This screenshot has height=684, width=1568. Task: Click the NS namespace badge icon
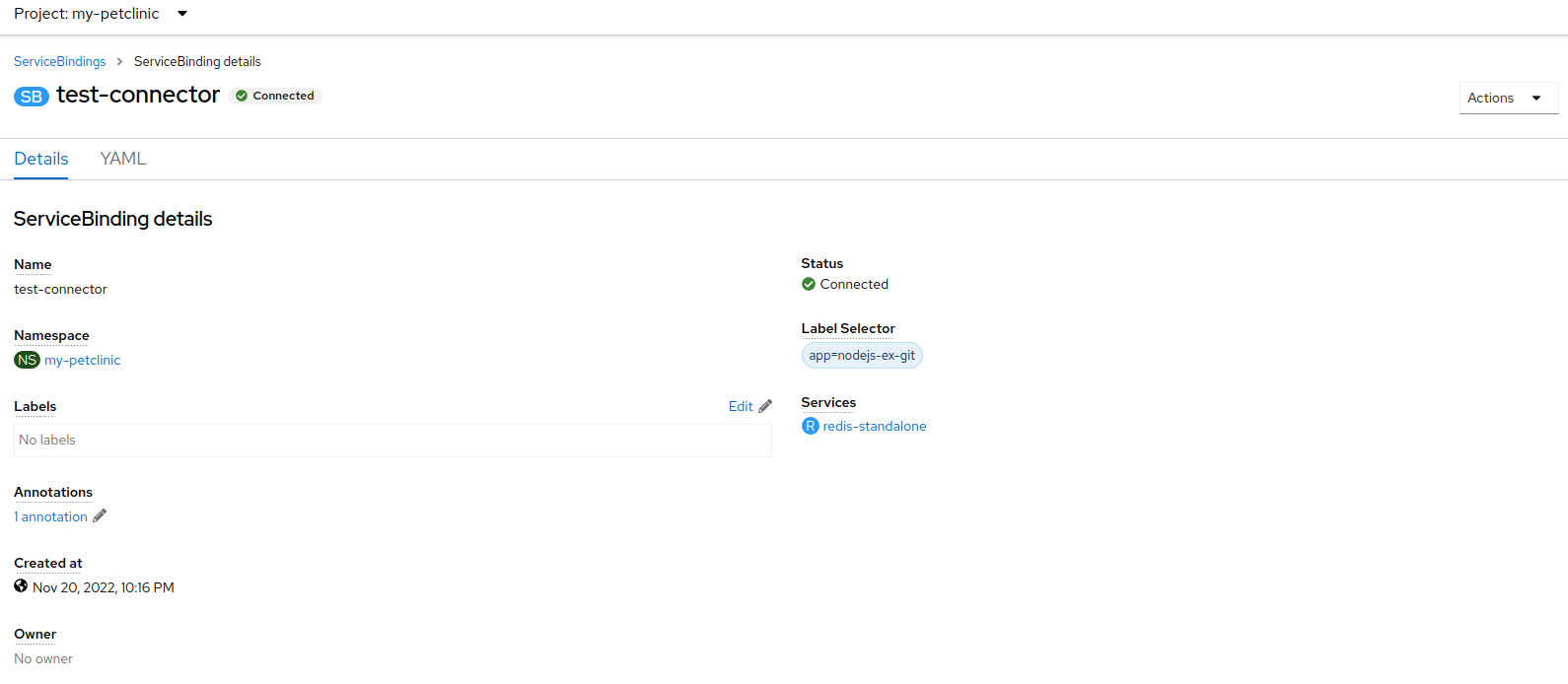[27, 361]
